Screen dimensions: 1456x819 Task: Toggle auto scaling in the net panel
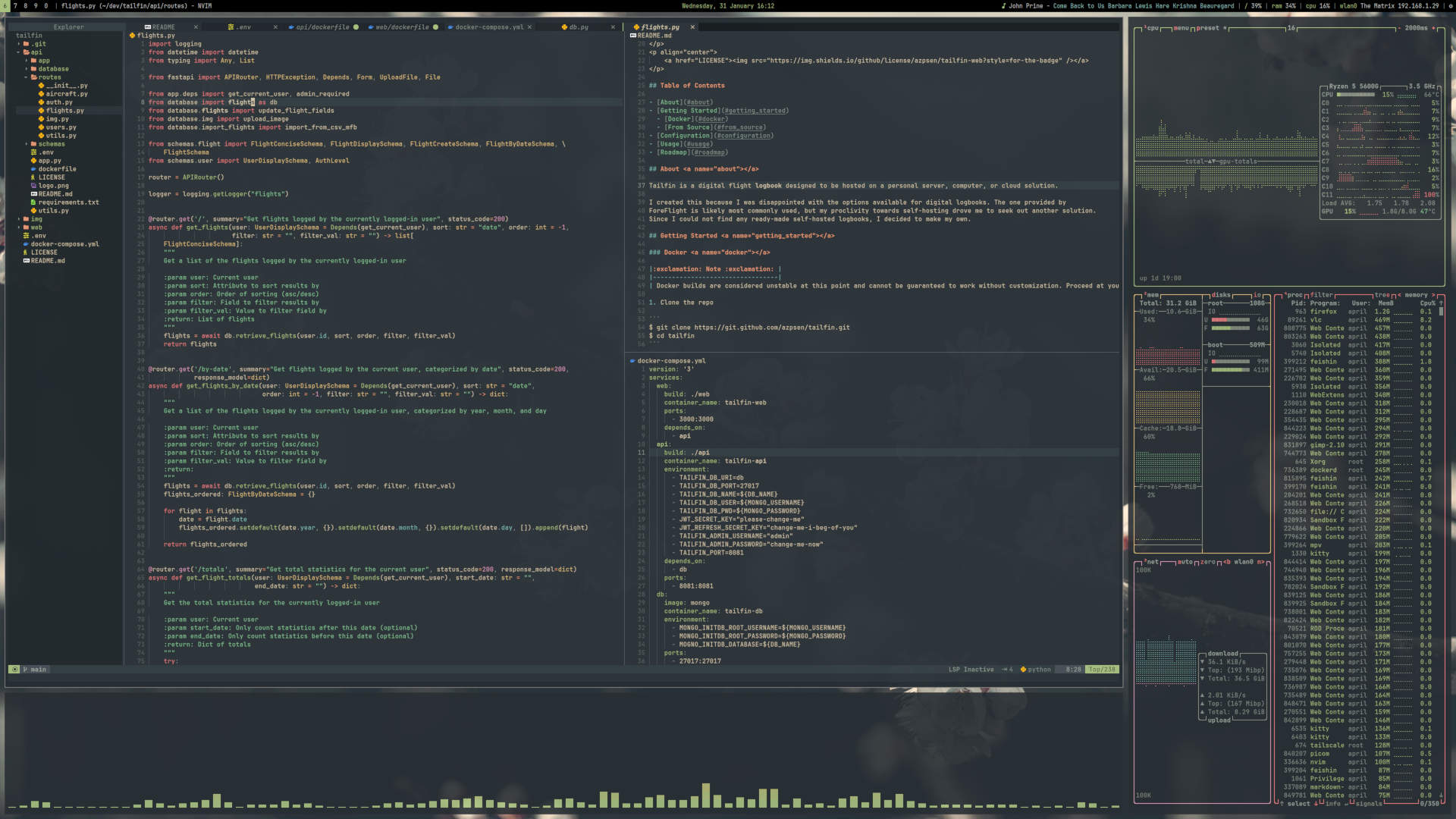[x=1185, y=562]
